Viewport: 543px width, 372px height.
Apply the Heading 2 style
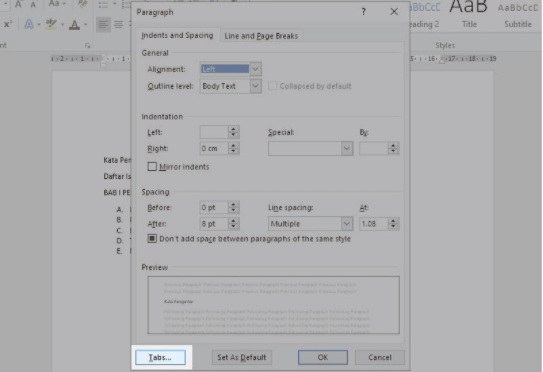tap(425, 14)
